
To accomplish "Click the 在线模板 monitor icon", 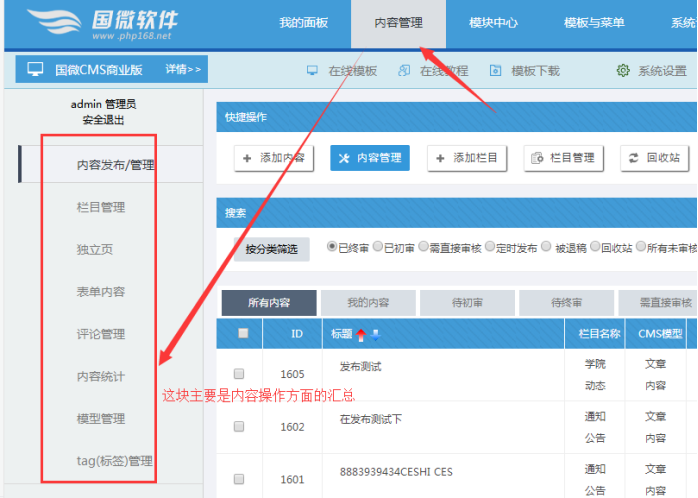I will click(x=311, y=71).
